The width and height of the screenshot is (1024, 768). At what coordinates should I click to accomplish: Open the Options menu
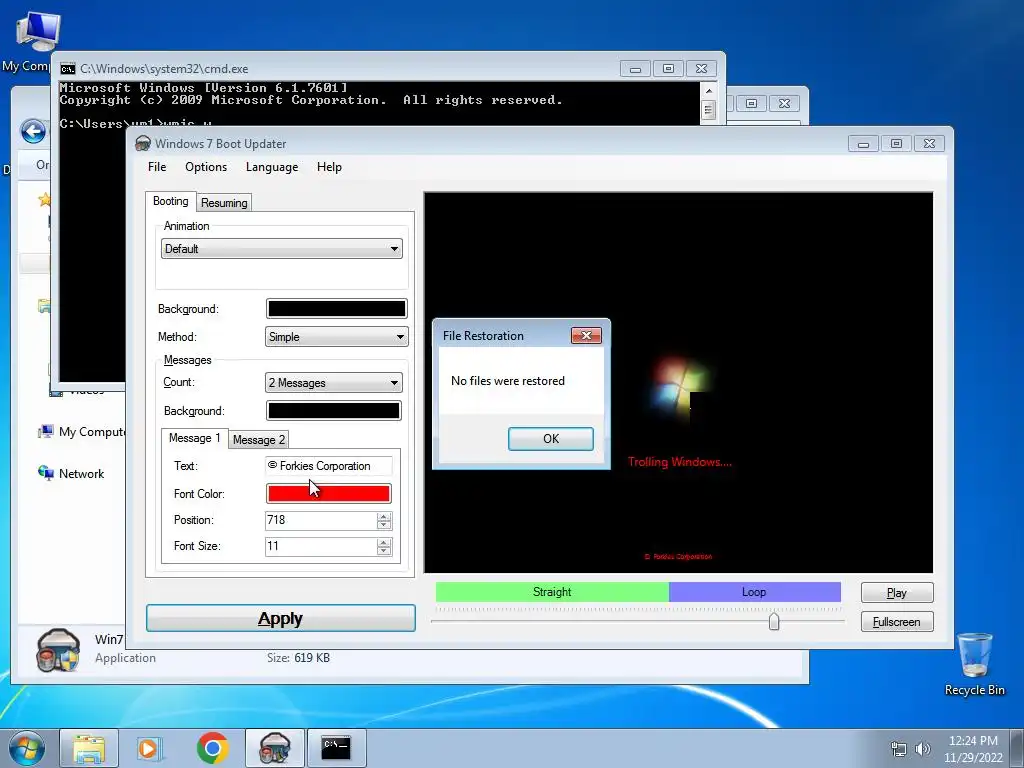point(206,167)
